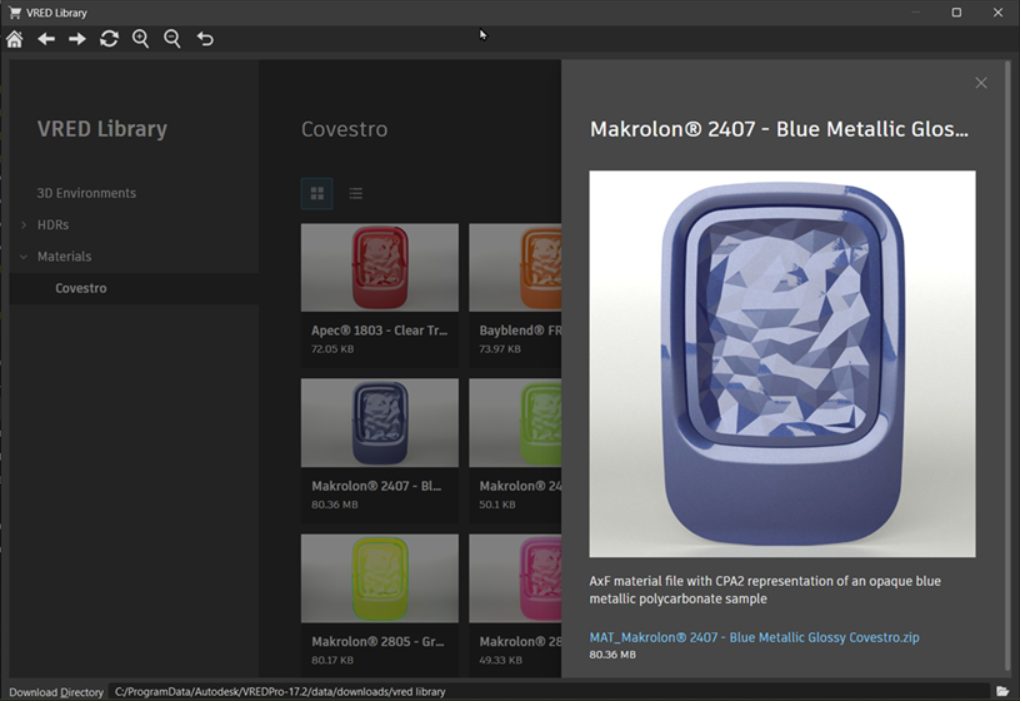Click the zoom in magnifier icon
Viewport: 1022px width, 703px height.
point(141,39)
